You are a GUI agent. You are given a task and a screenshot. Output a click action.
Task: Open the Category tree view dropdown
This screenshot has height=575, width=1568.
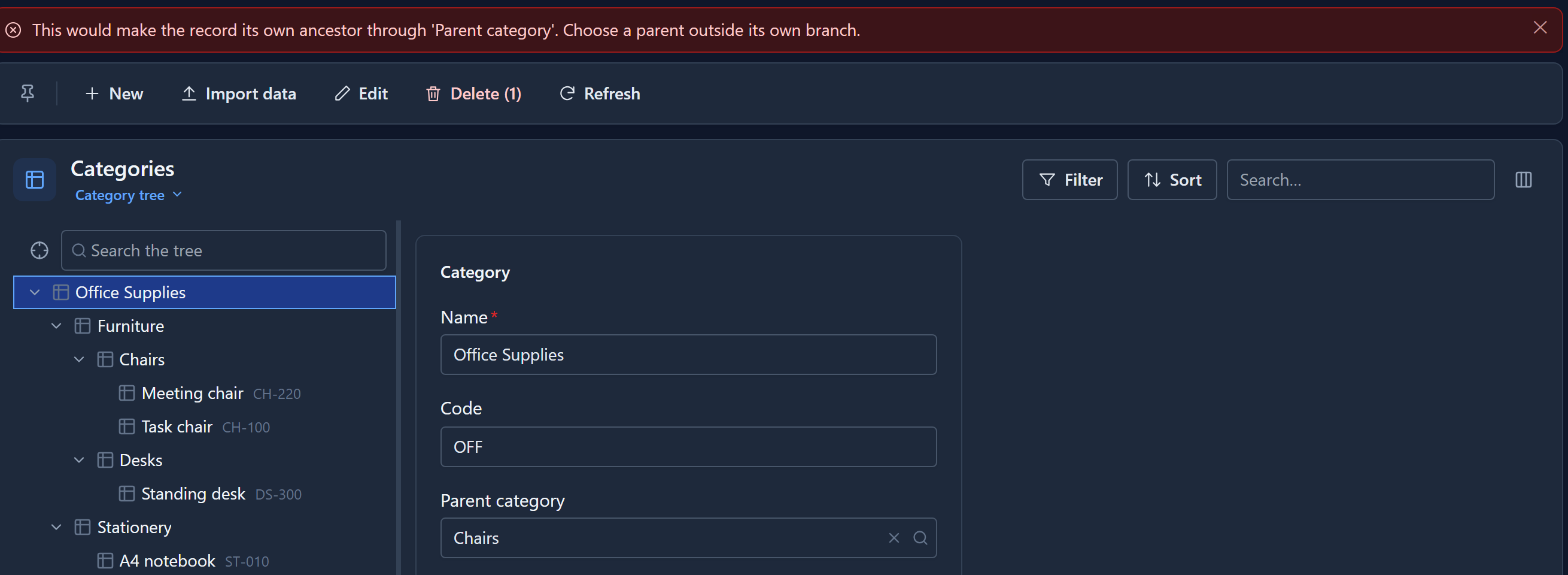click(129, 195)
